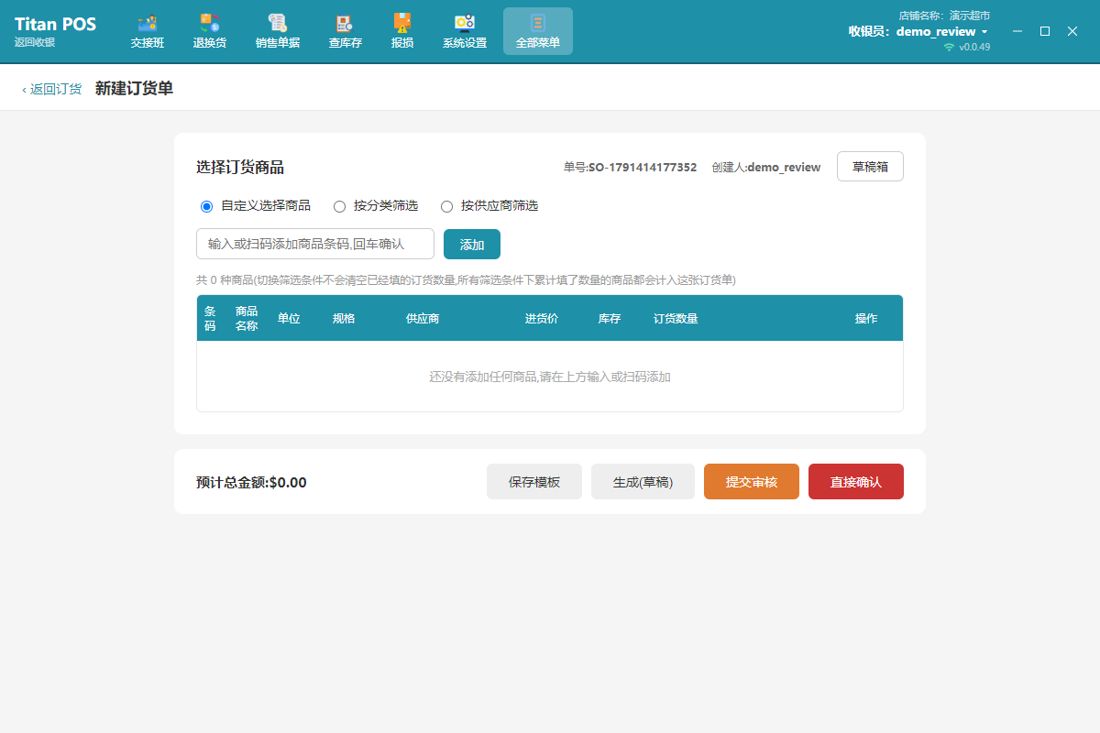Click the 商品名称 column header

click(246, 318)
